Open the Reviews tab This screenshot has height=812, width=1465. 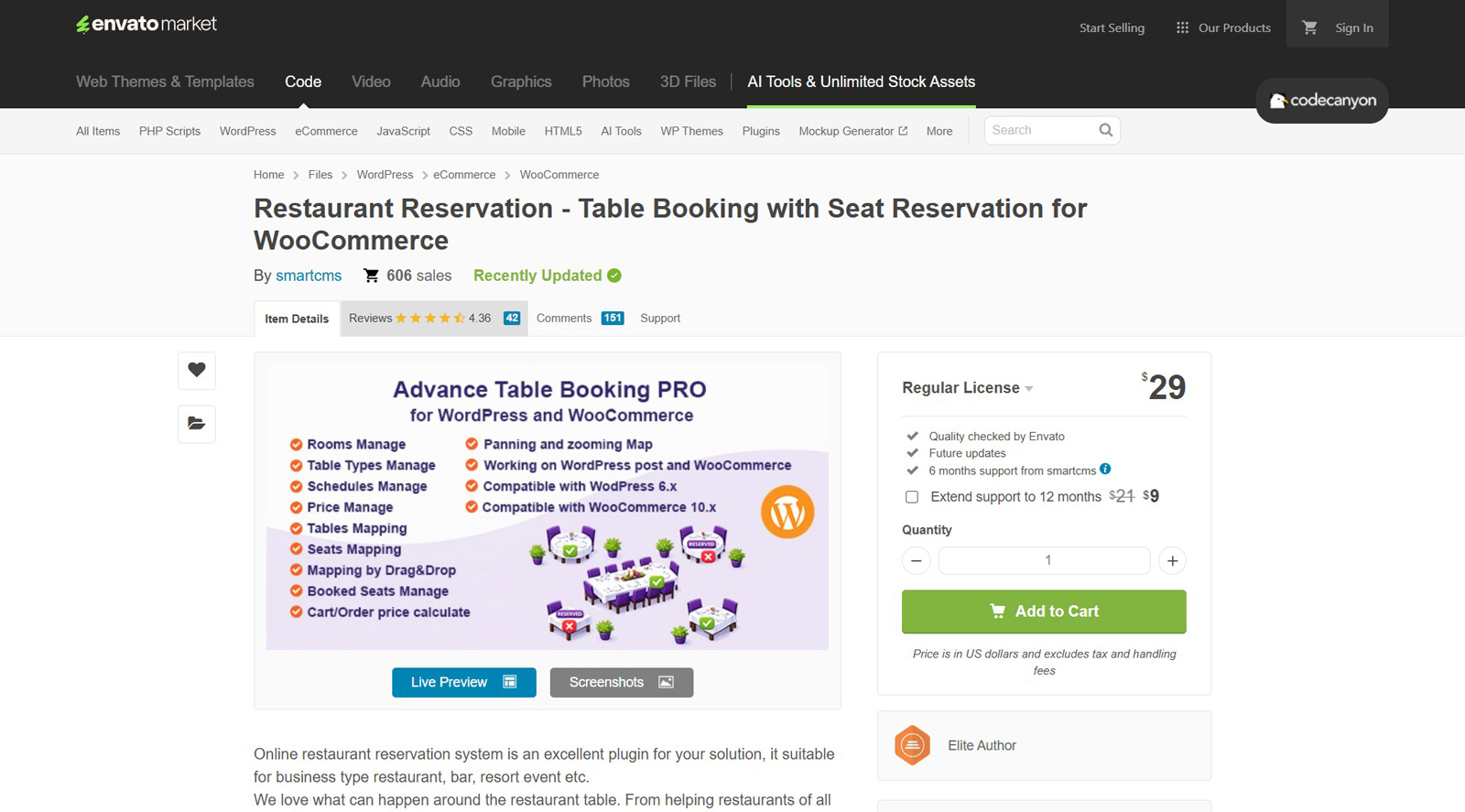point(434,319)
